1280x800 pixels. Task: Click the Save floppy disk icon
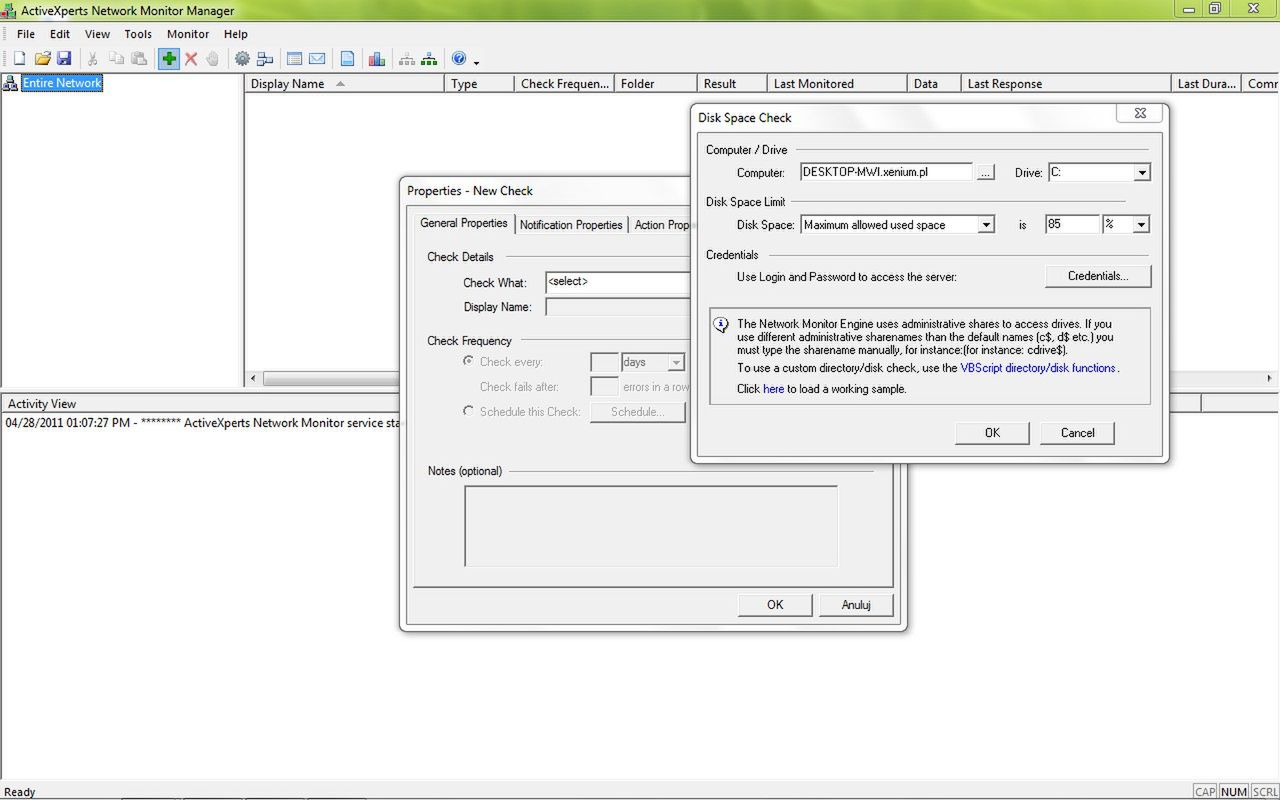click(x=64, y=59)
